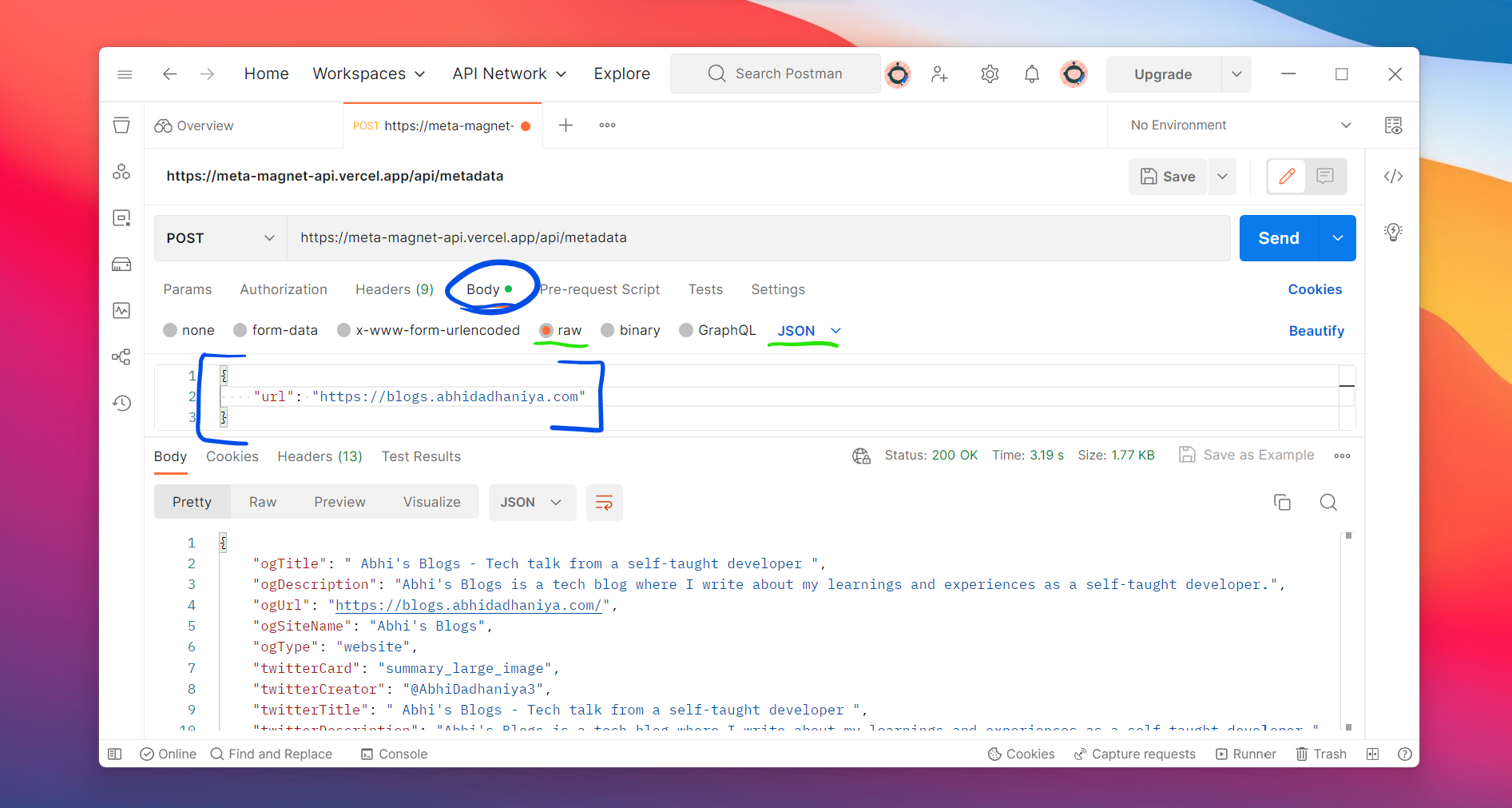Go back with the left arrow
Image resolution: width=1512 pixels, height=808 pixels.
pos(169,74)
